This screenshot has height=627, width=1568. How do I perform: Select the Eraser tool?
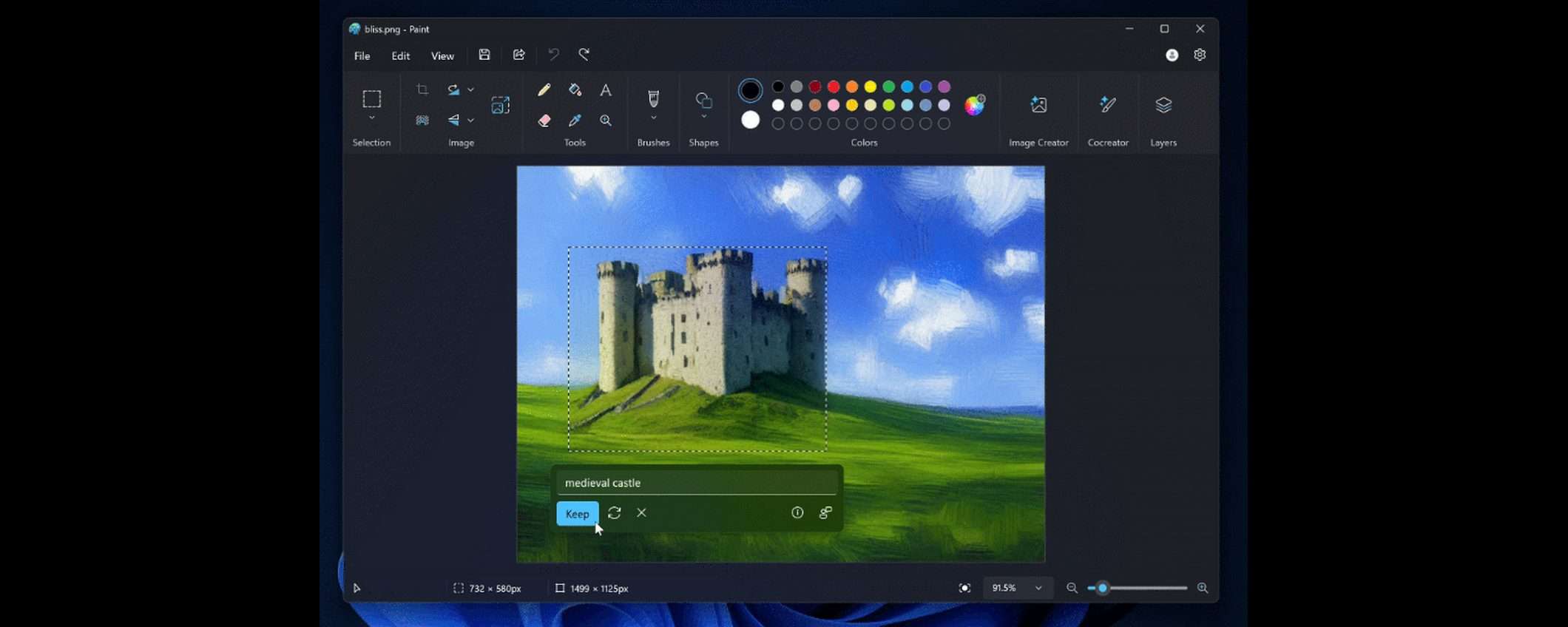[x=544, y=121]
